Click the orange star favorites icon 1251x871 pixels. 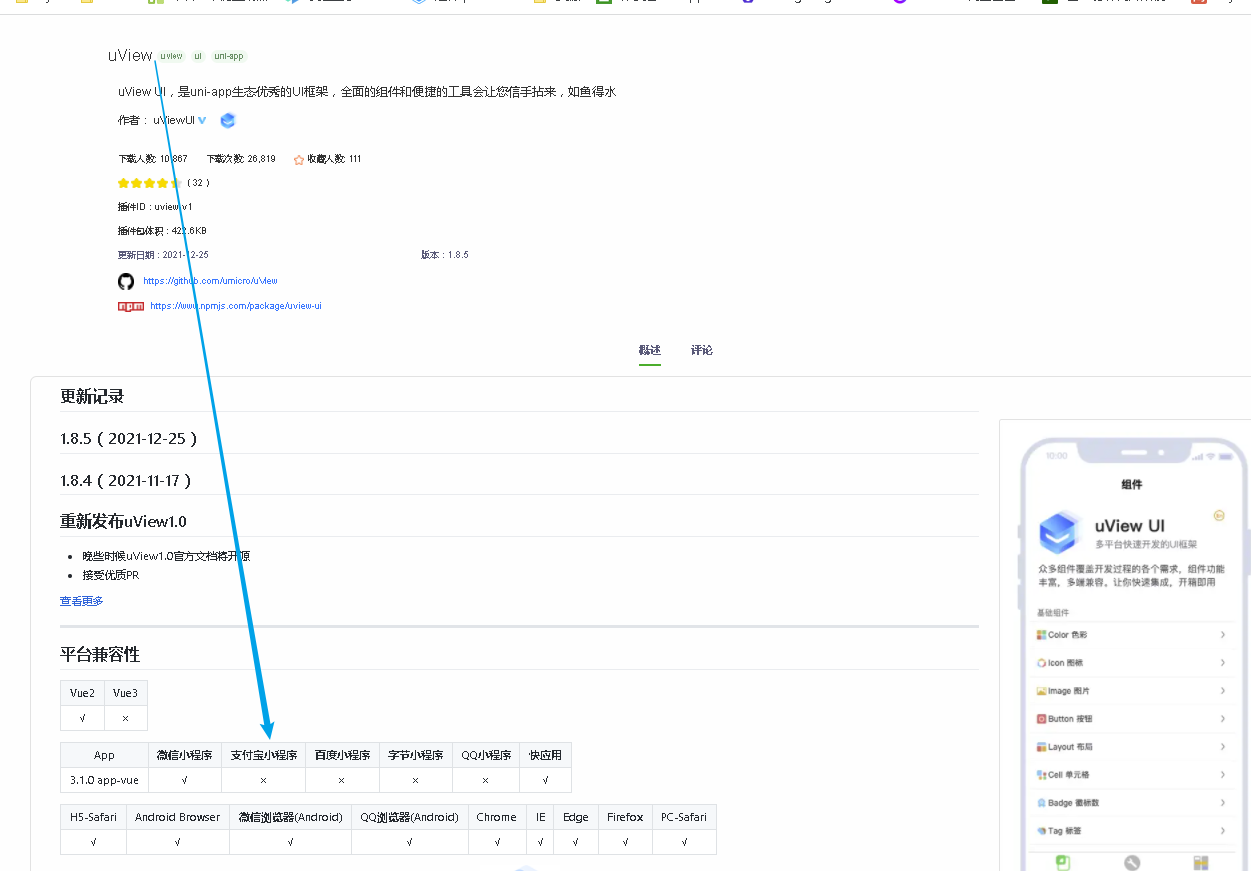299,159
